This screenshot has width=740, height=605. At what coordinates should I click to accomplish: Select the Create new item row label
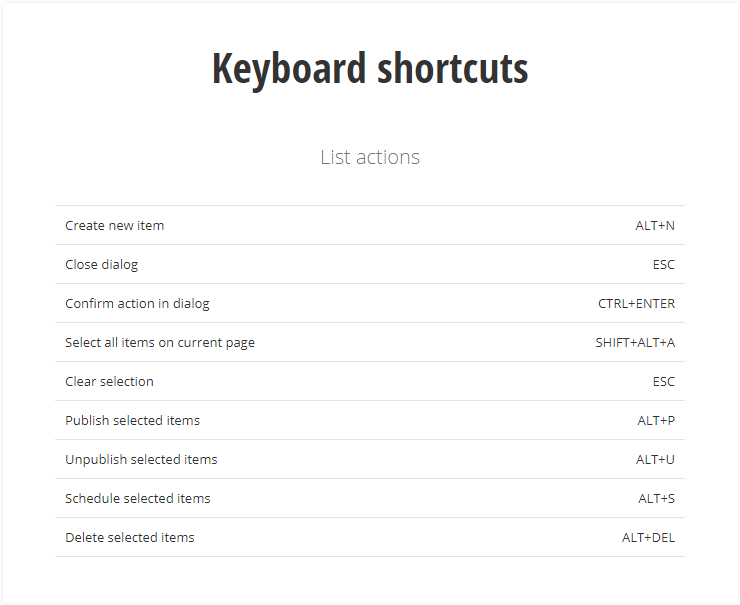pos(115,226)
